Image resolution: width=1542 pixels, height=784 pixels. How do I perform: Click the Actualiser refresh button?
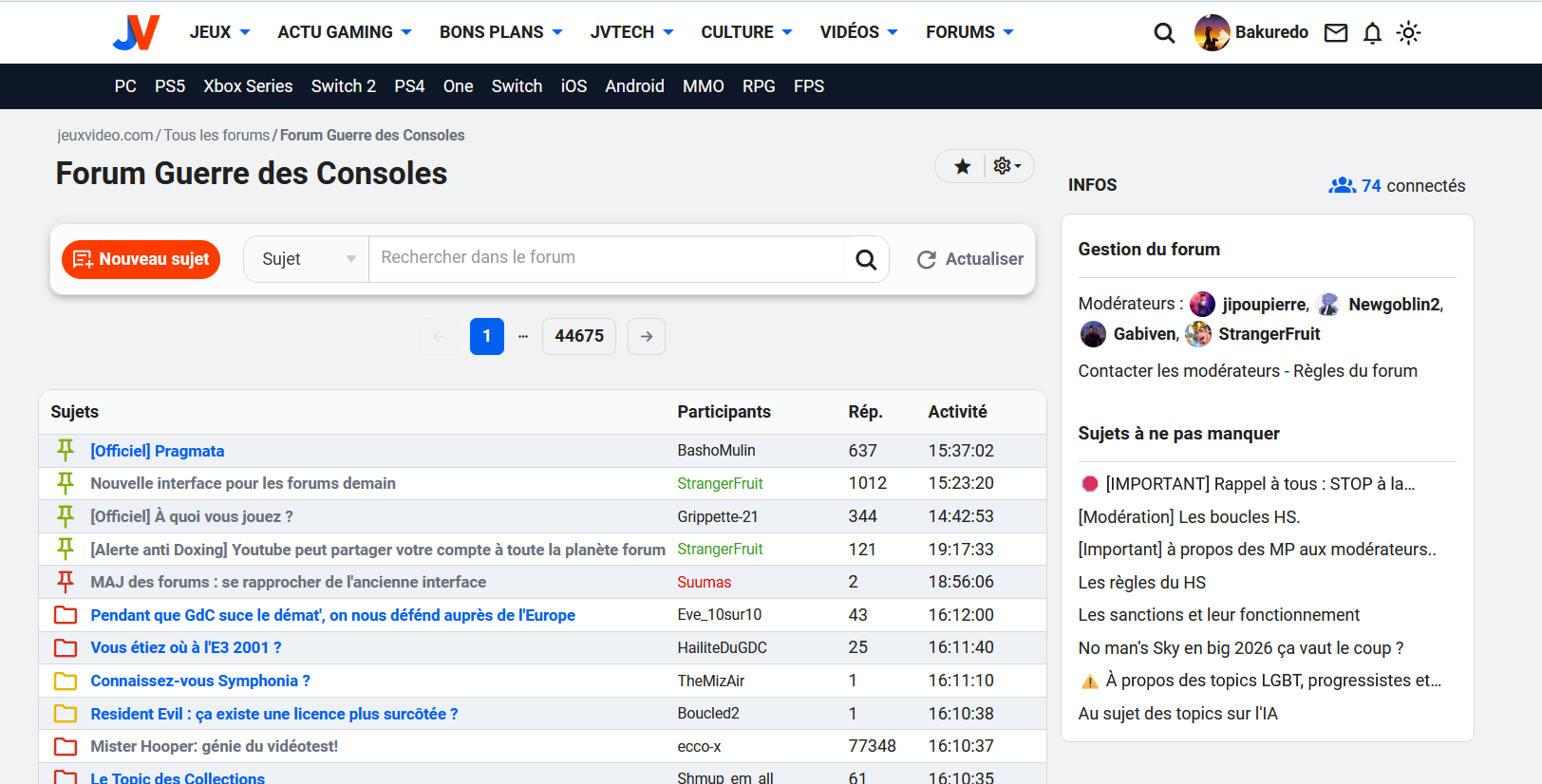point(970,259)
